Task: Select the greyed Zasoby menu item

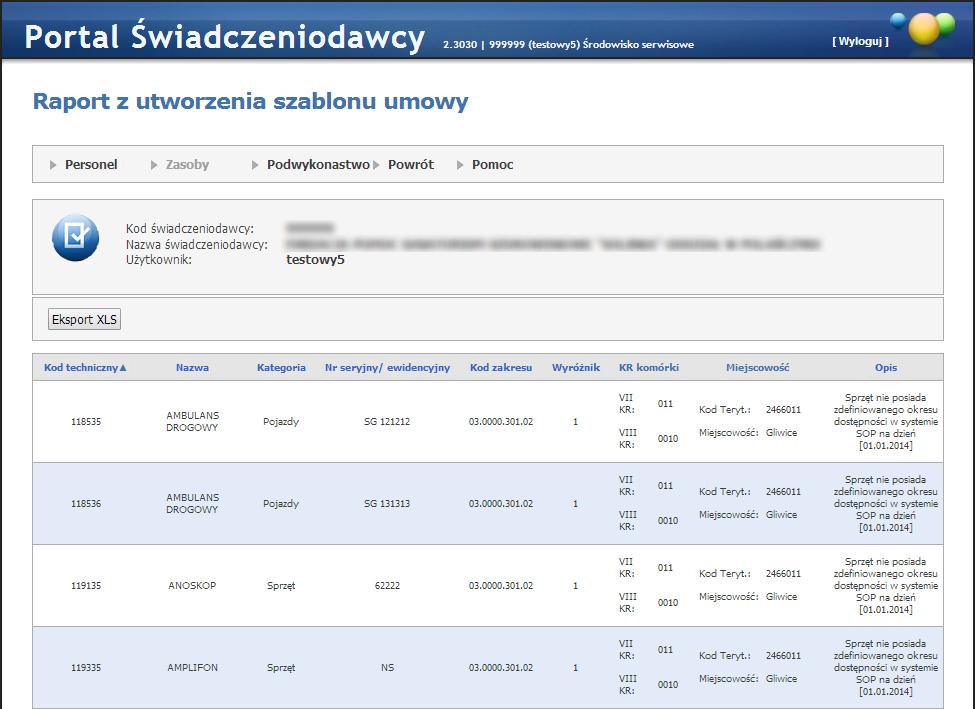Action: tap(187, 165)
